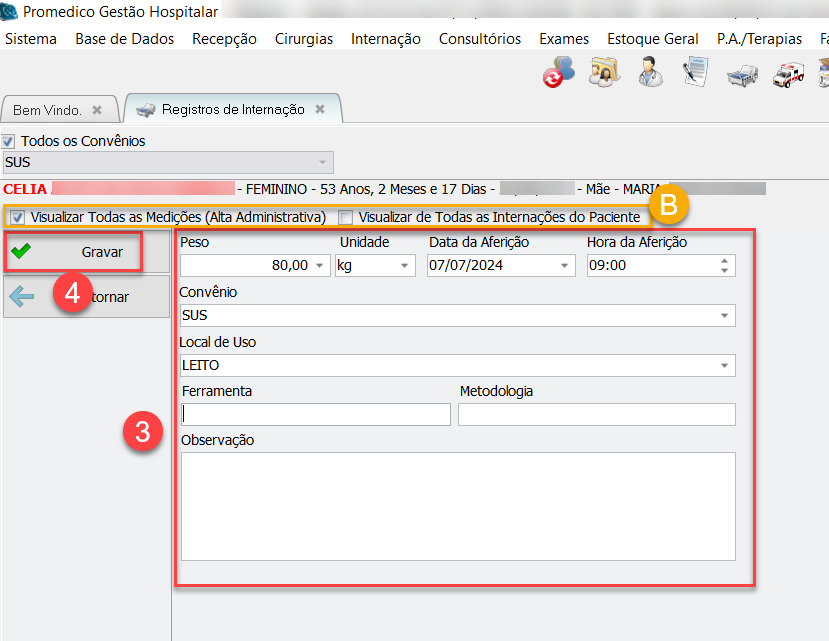Open the Data da Aferição date picker

[x=566, y=265]
